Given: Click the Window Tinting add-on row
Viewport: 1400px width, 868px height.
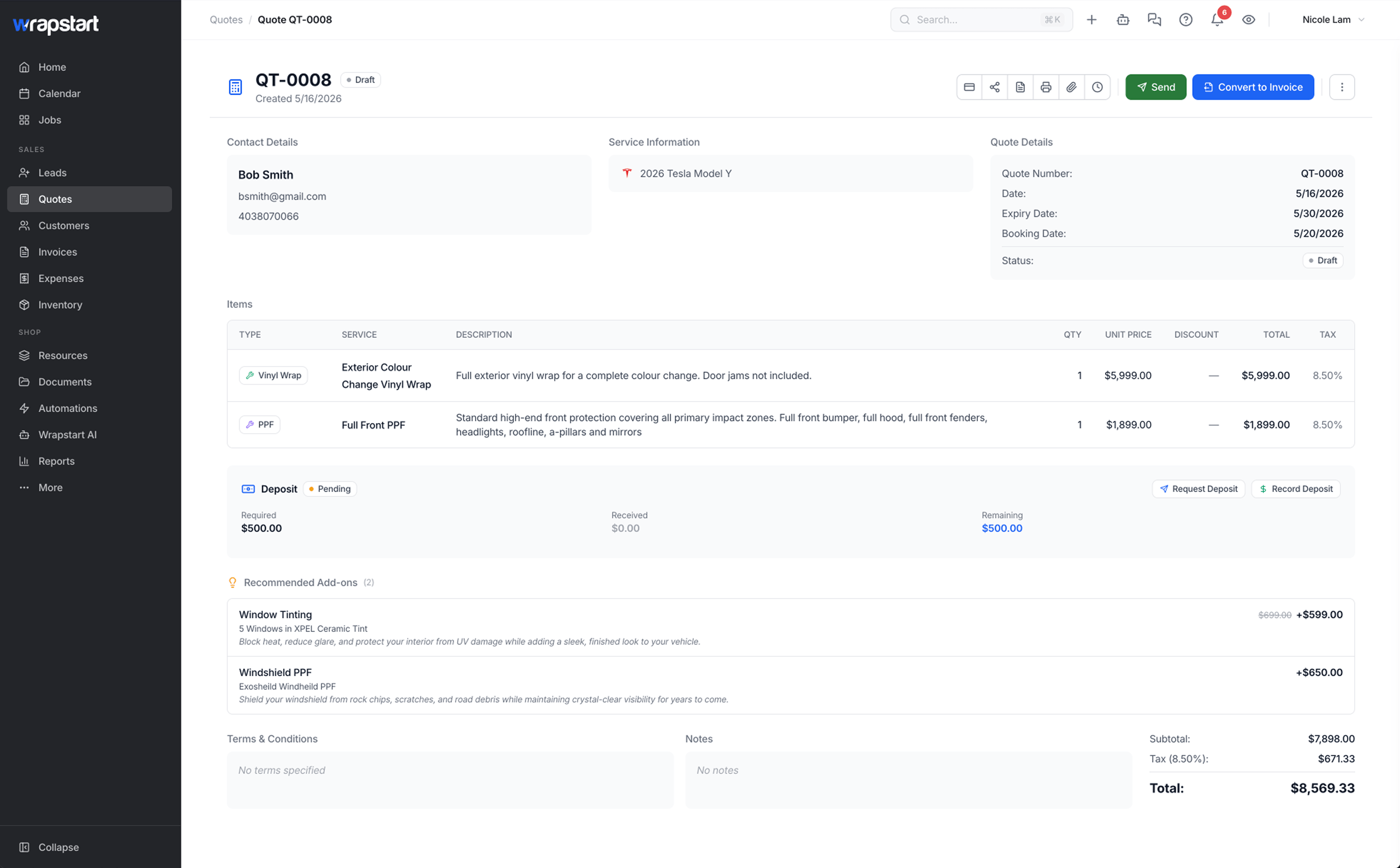Looking at the screenshot, I should pyautogui.click(x=791, y=628).
